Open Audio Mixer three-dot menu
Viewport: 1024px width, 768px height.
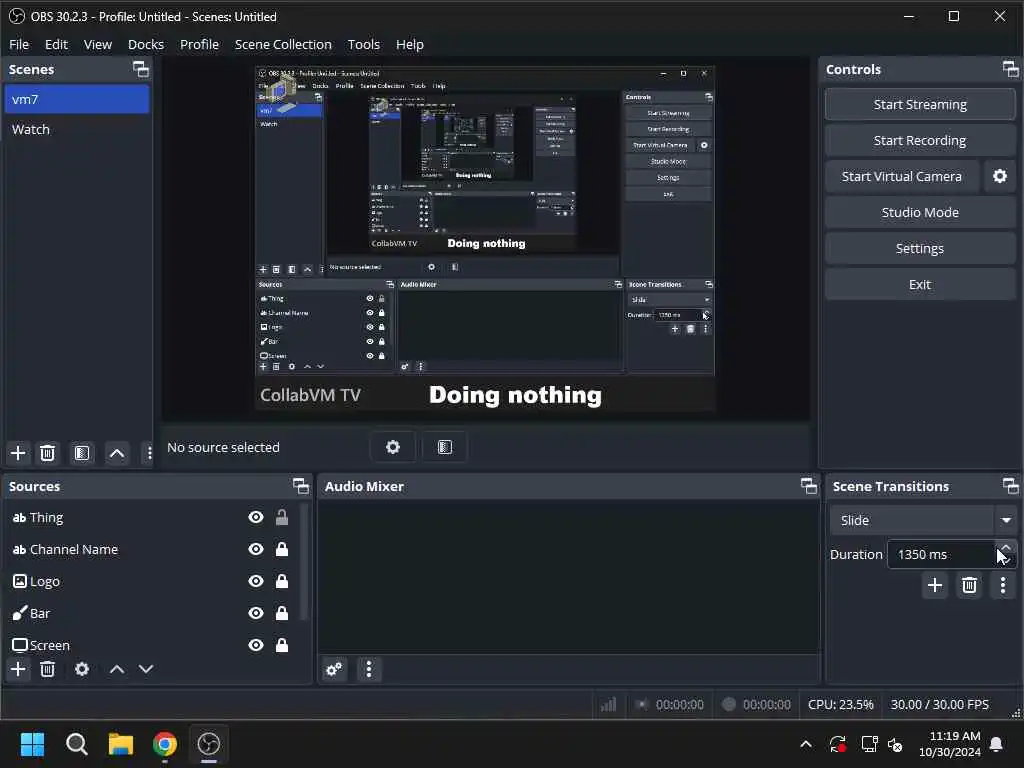(x=369, y=669)
